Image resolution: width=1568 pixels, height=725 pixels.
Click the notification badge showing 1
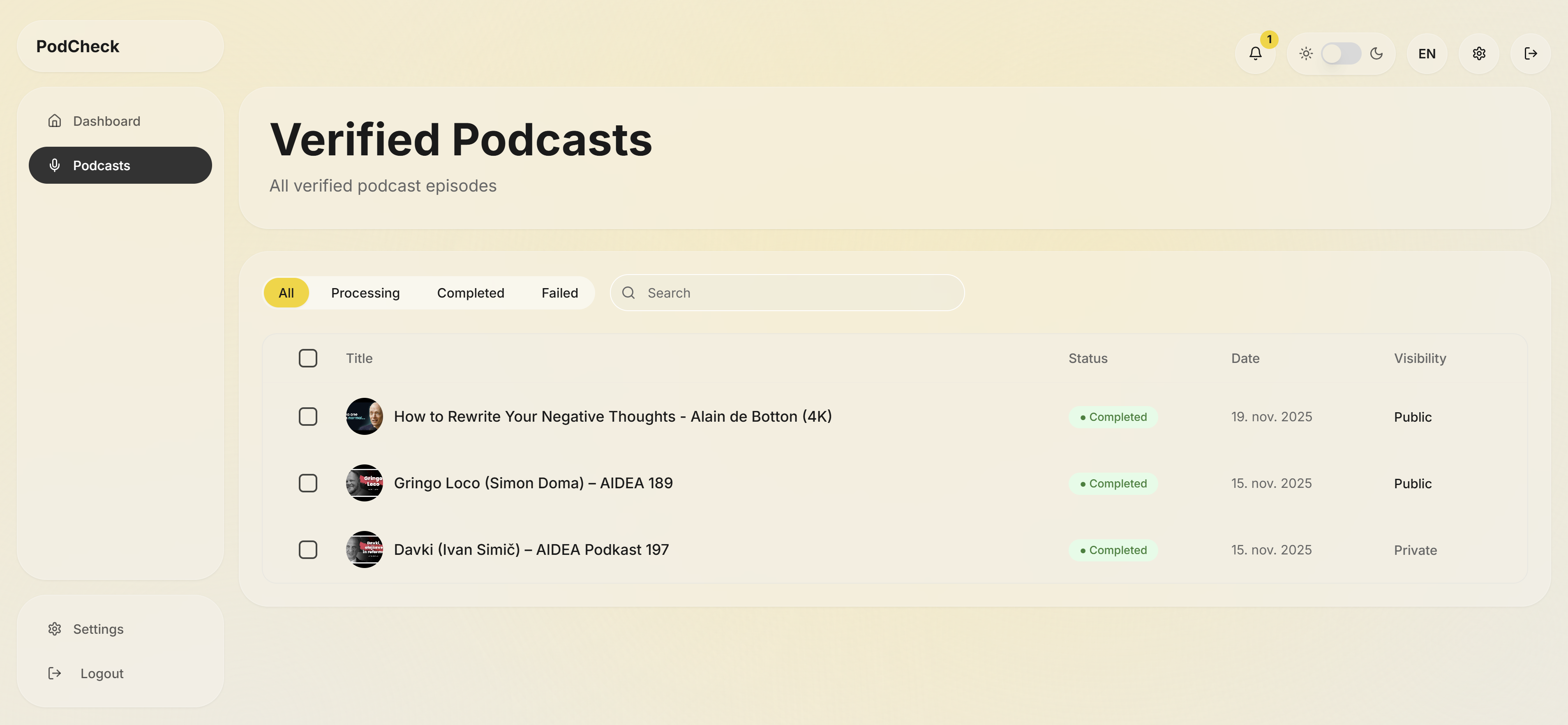point(1270,40)
